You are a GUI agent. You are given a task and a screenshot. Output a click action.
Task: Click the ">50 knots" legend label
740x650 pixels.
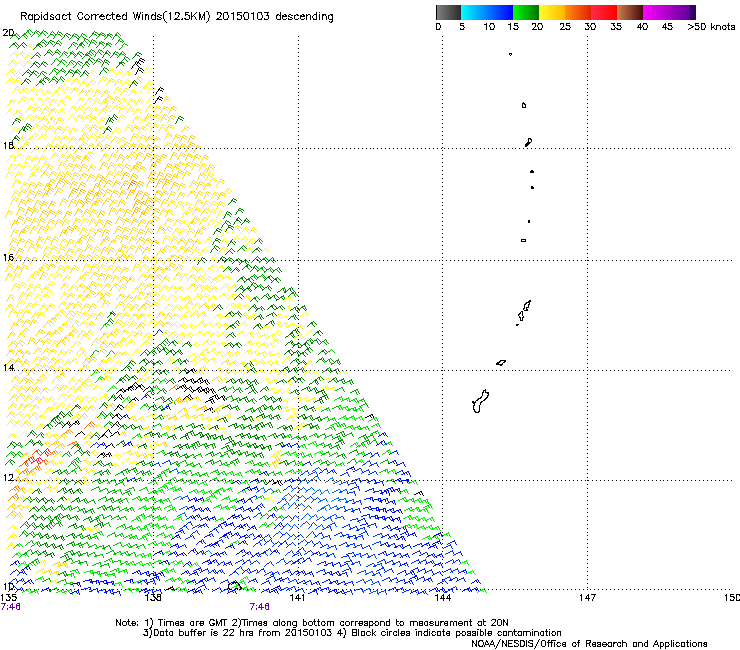[711, 27]
